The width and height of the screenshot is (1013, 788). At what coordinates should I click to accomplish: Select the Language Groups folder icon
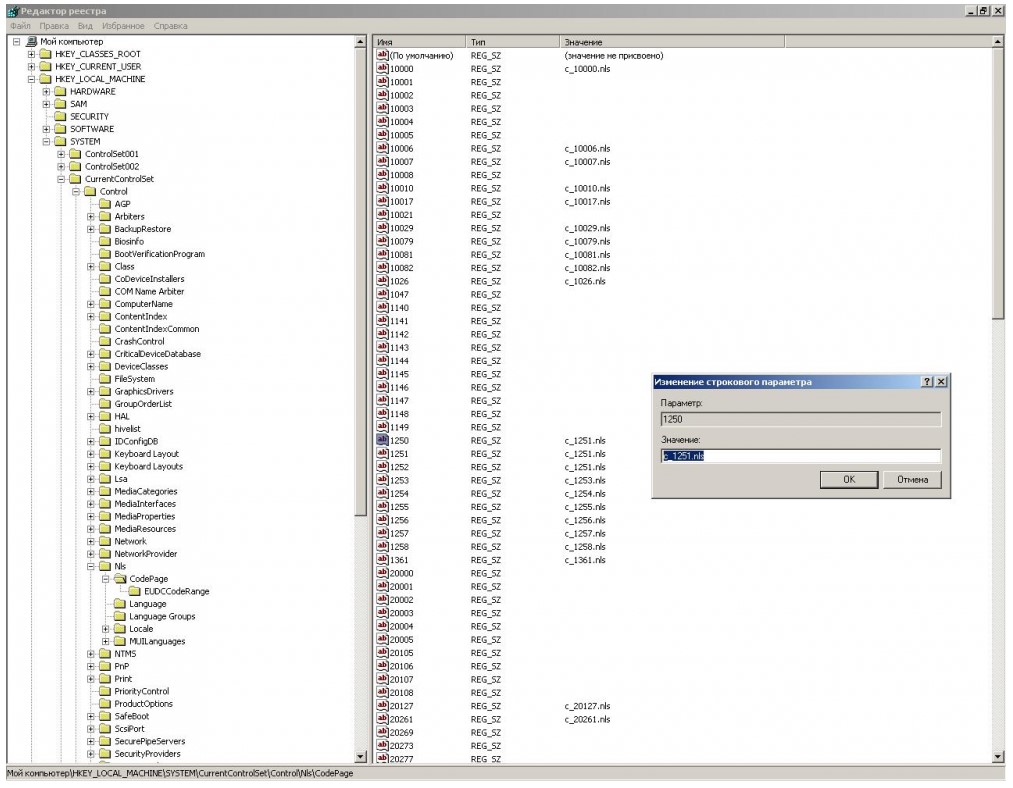[119, 617]
